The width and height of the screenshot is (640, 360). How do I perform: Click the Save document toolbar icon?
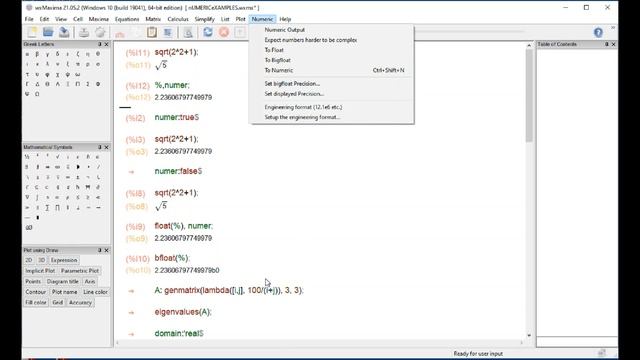click(x=64, y=32)
